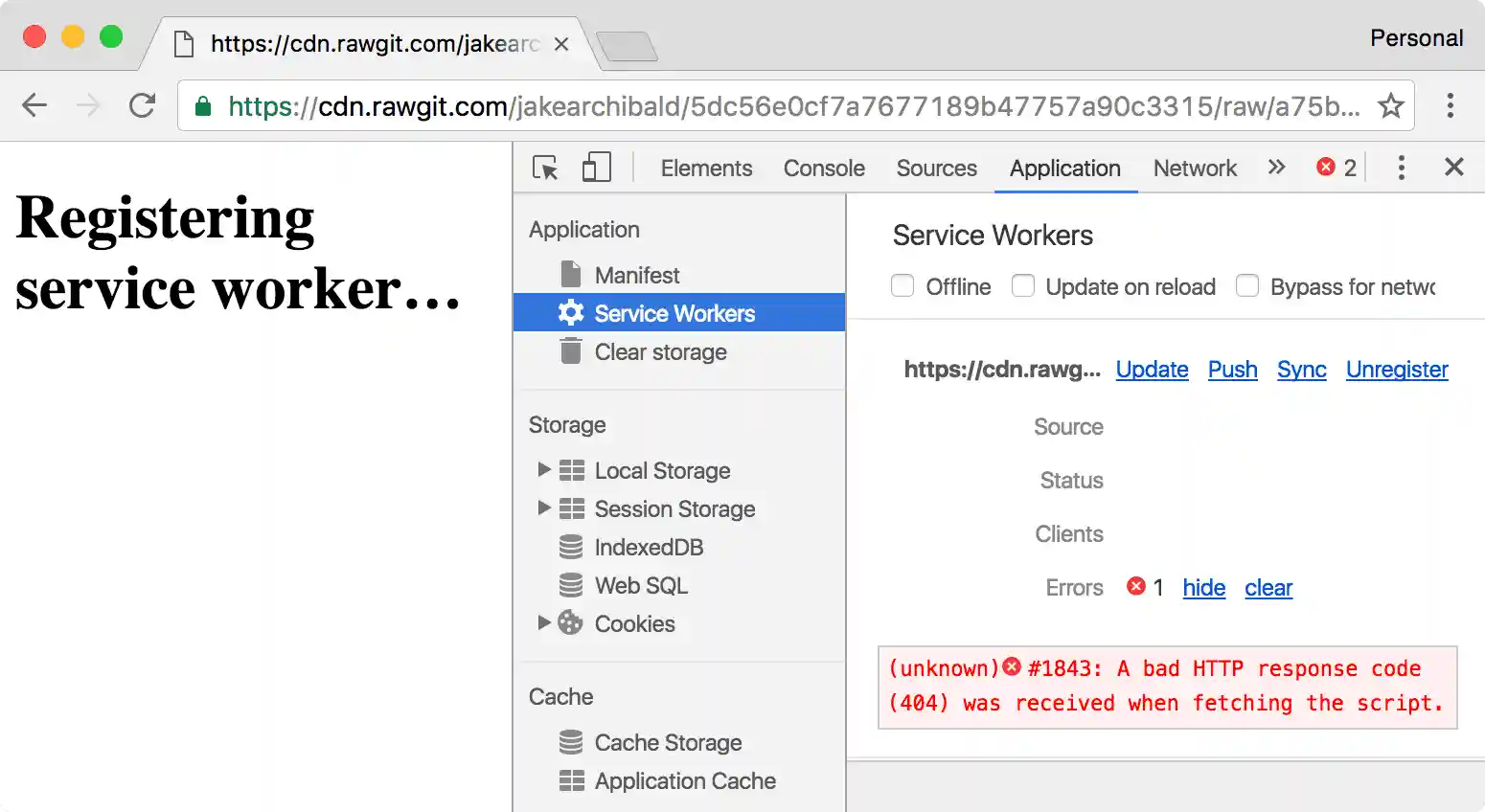Expand the Cookies list

(544, 623)
